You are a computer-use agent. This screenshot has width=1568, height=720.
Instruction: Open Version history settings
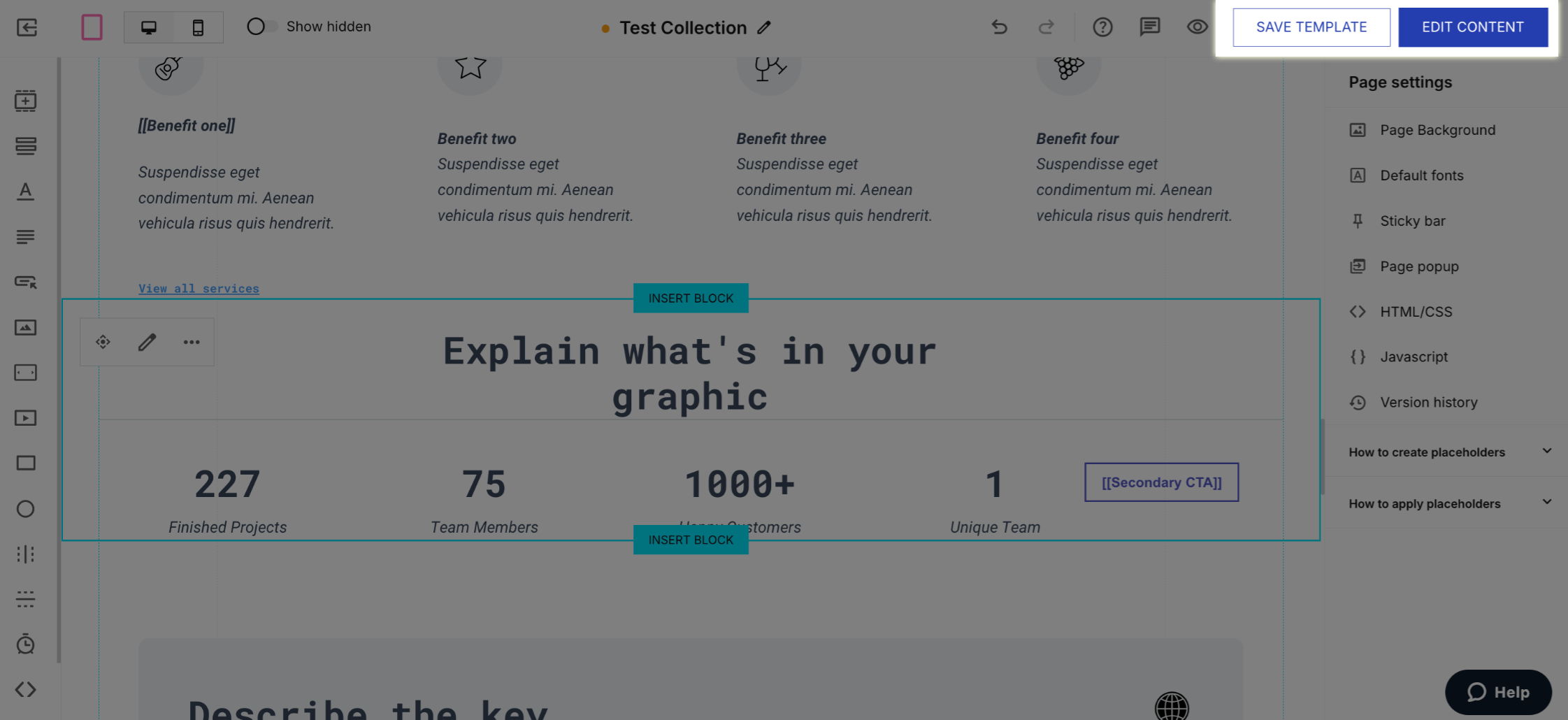coord(1428,402)
